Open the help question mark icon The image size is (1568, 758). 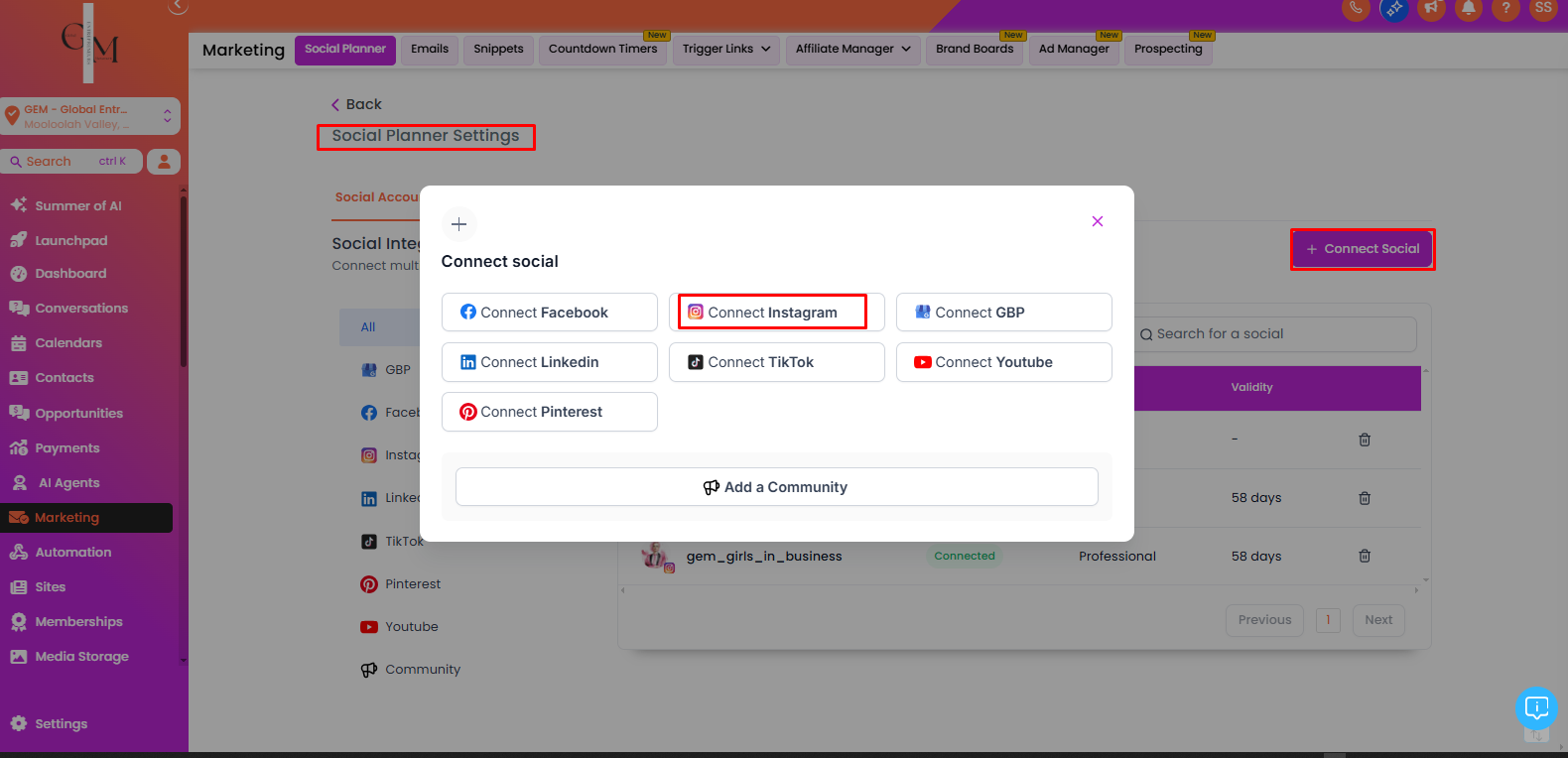pyautogui.click(x=1505, y=7)
